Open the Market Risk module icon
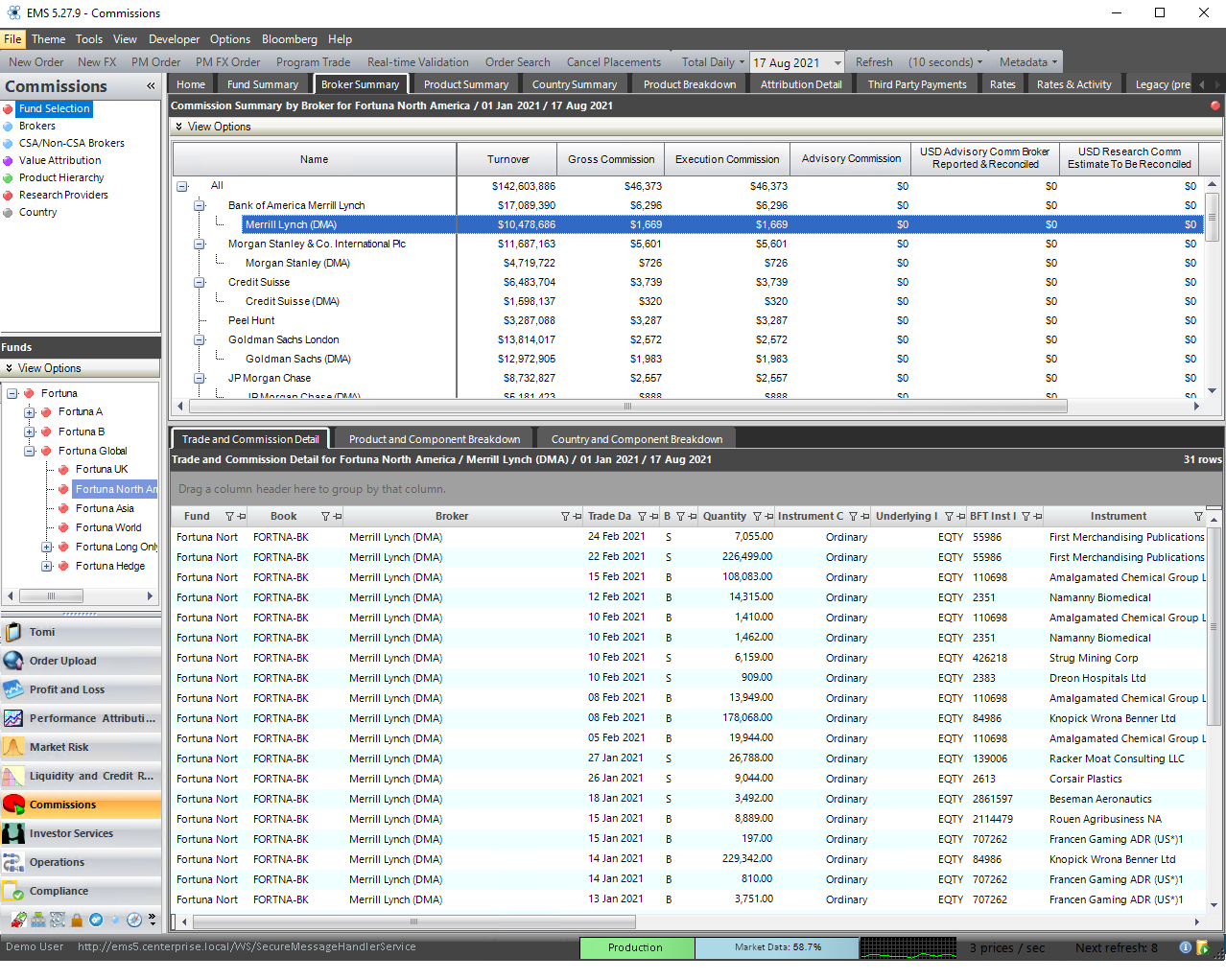Viewport: 1226px width, 980px height. click(x=13, y=747)
